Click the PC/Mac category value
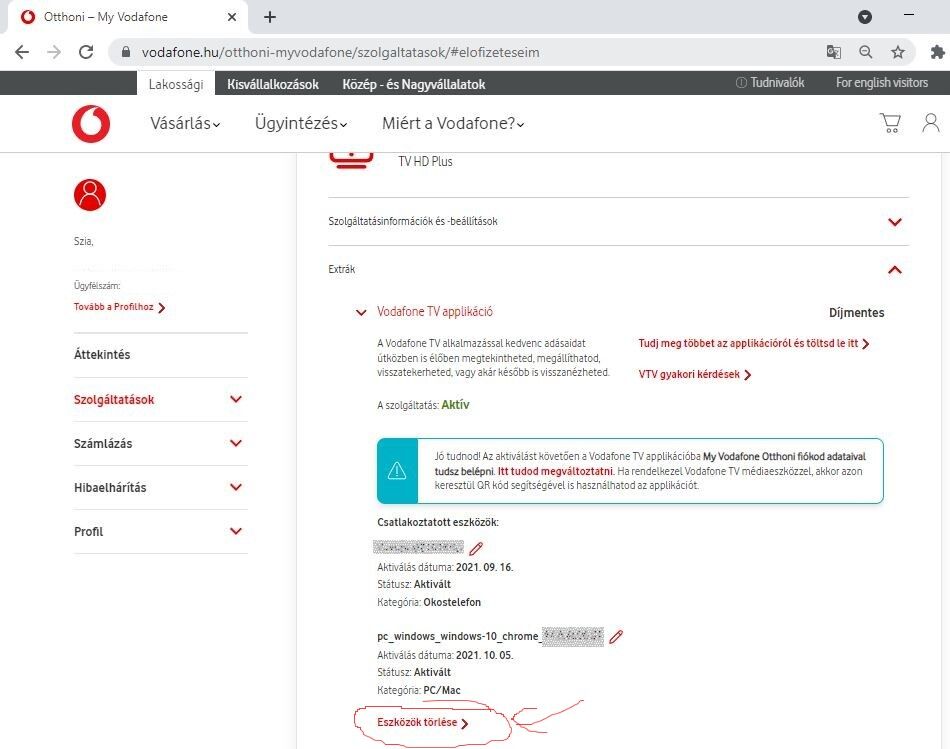Viewport: 950px width, 749px height. (x=442, y=690)
